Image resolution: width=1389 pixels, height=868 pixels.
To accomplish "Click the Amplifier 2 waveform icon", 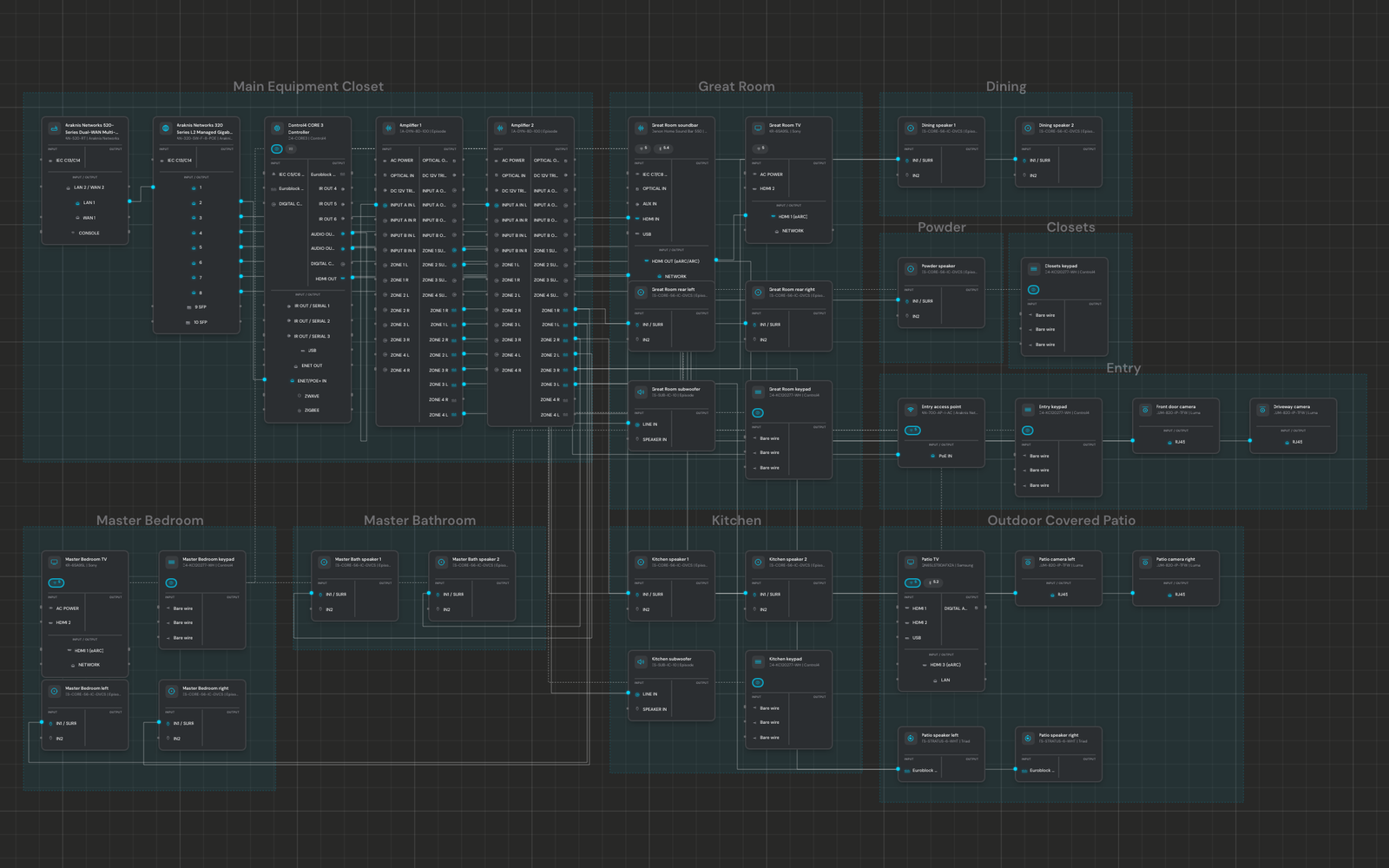I will click(x=500, y=128).
